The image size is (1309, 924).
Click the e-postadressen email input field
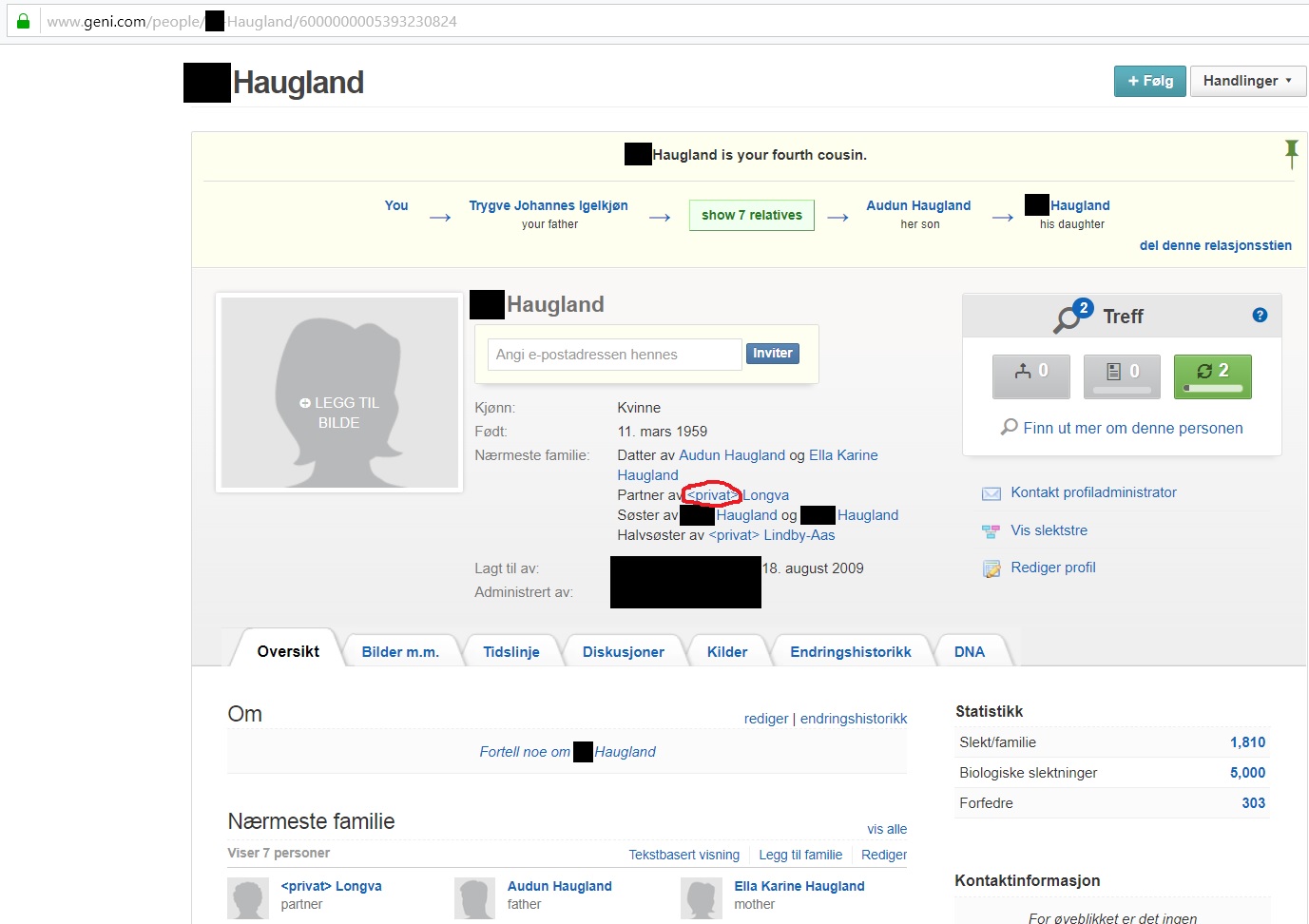coord(613,355)
